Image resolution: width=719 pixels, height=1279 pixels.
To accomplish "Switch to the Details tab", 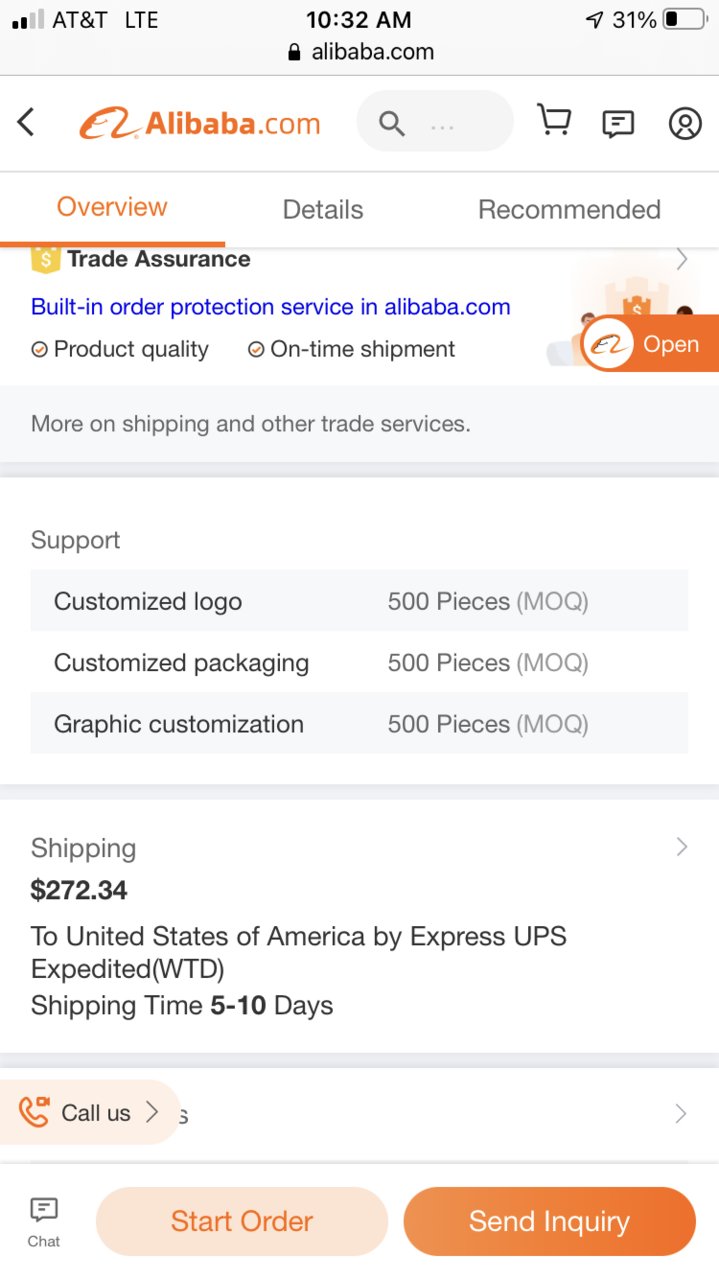I will [x=323, y=209].
